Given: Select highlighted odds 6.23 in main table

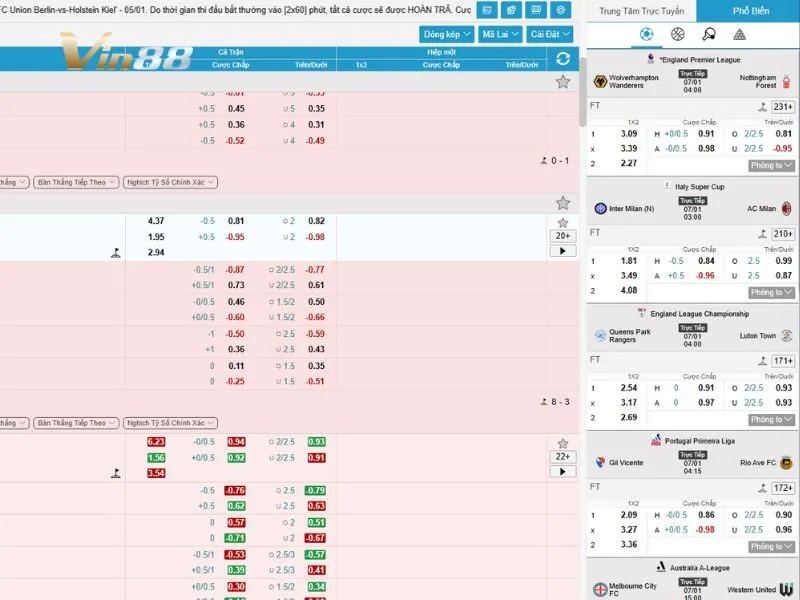Looking at the screenshot, I should click(156, 442).
